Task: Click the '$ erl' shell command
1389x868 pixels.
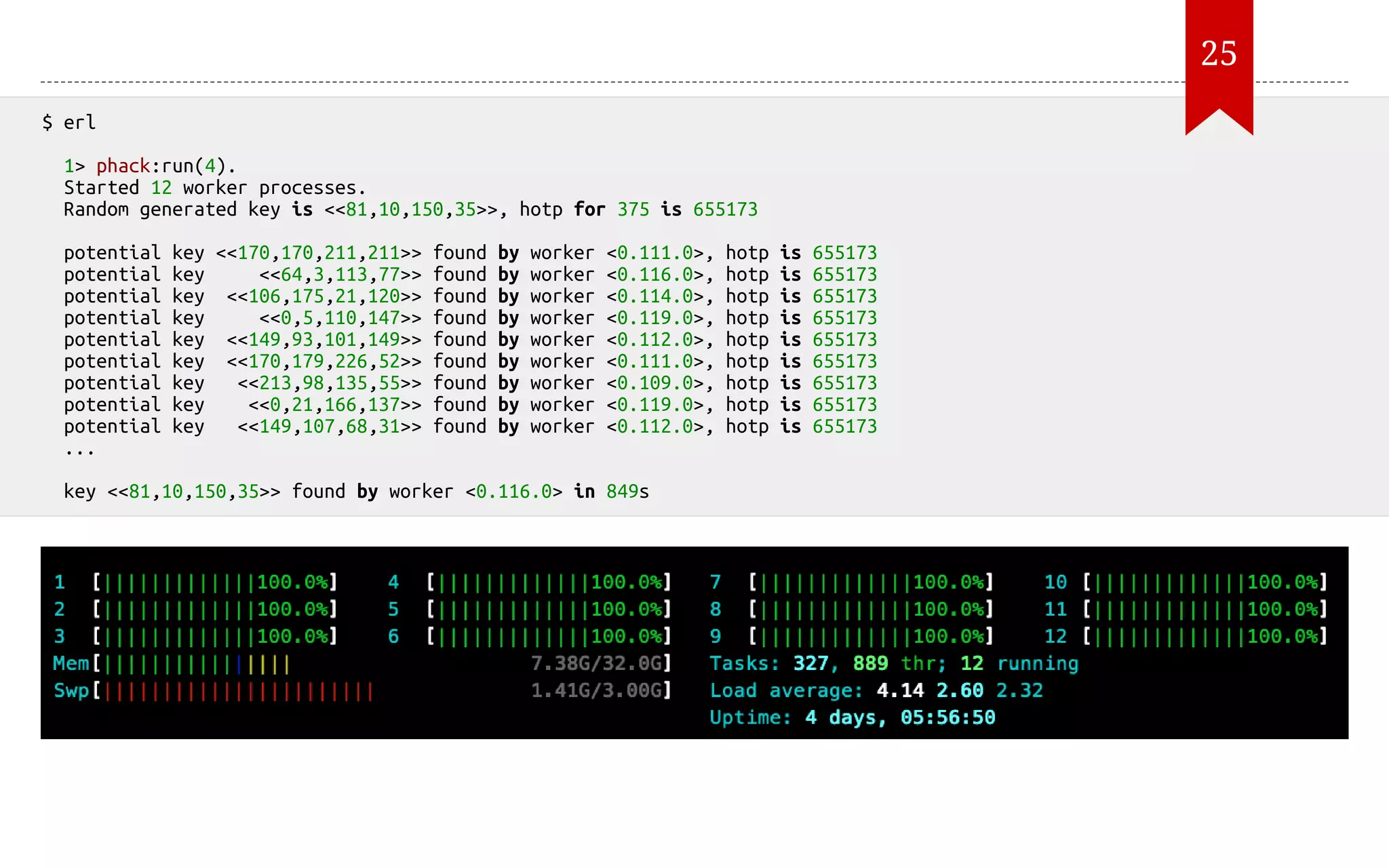Action: [69, 122]
